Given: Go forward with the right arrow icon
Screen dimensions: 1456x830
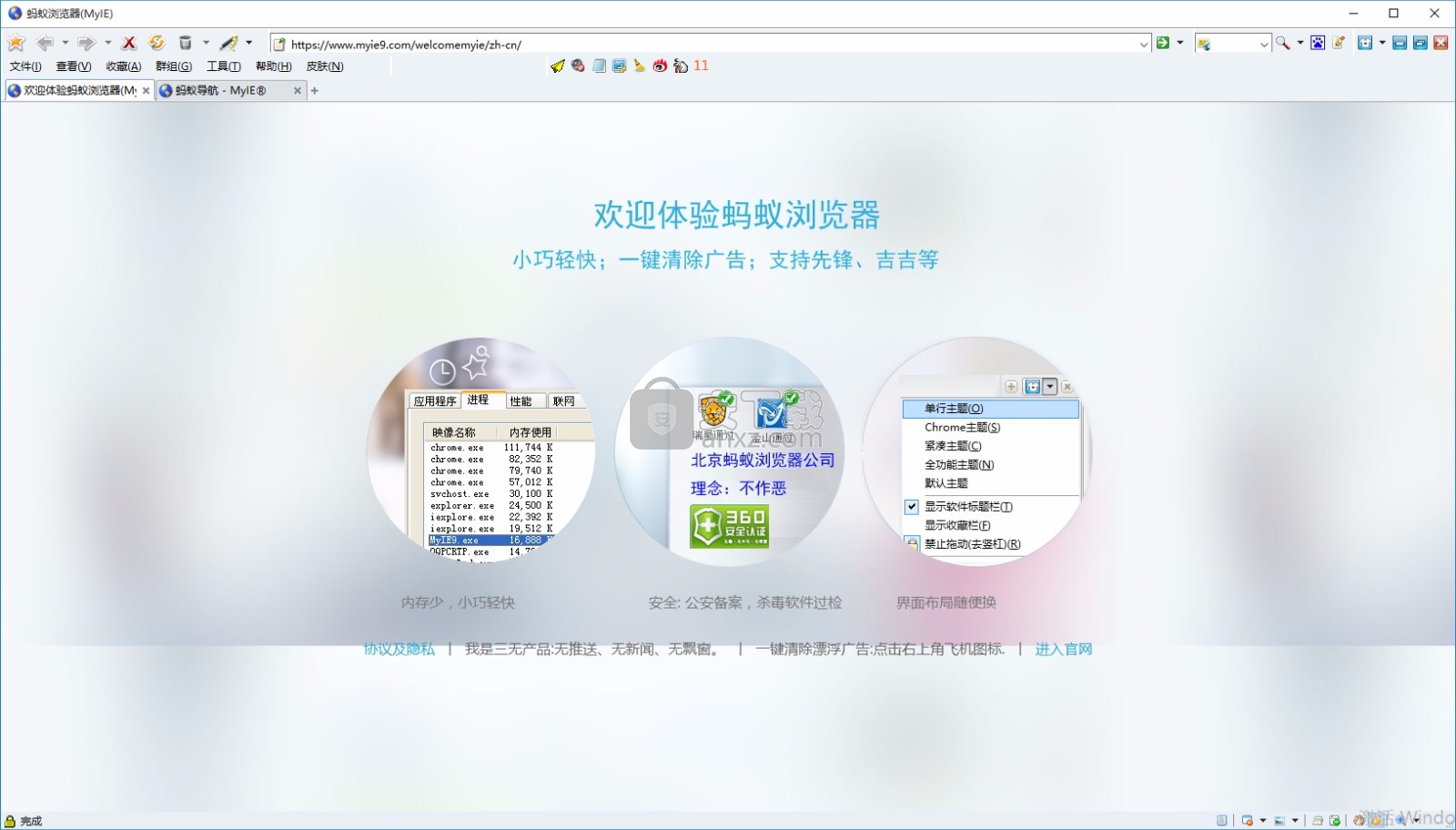Looking at the screenshot, I should coord(86,43).
